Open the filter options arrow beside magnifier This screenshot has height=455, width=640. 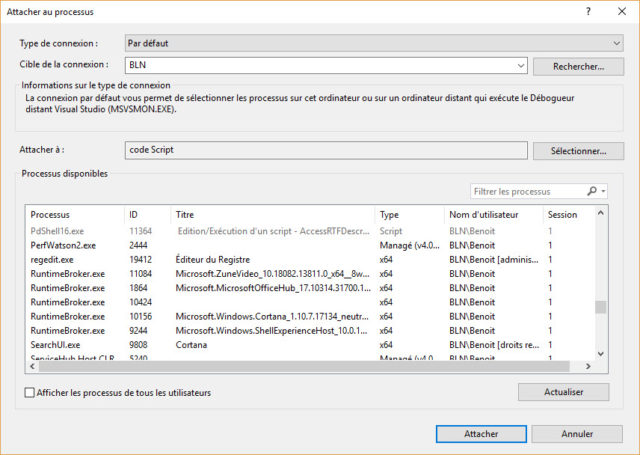tap(603, 191)
